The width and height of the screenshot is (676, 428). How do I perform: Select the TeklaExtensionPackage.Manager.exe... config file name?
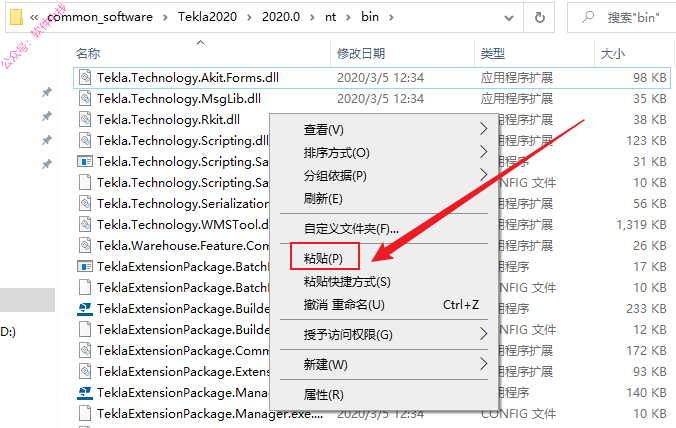[210, 414]
